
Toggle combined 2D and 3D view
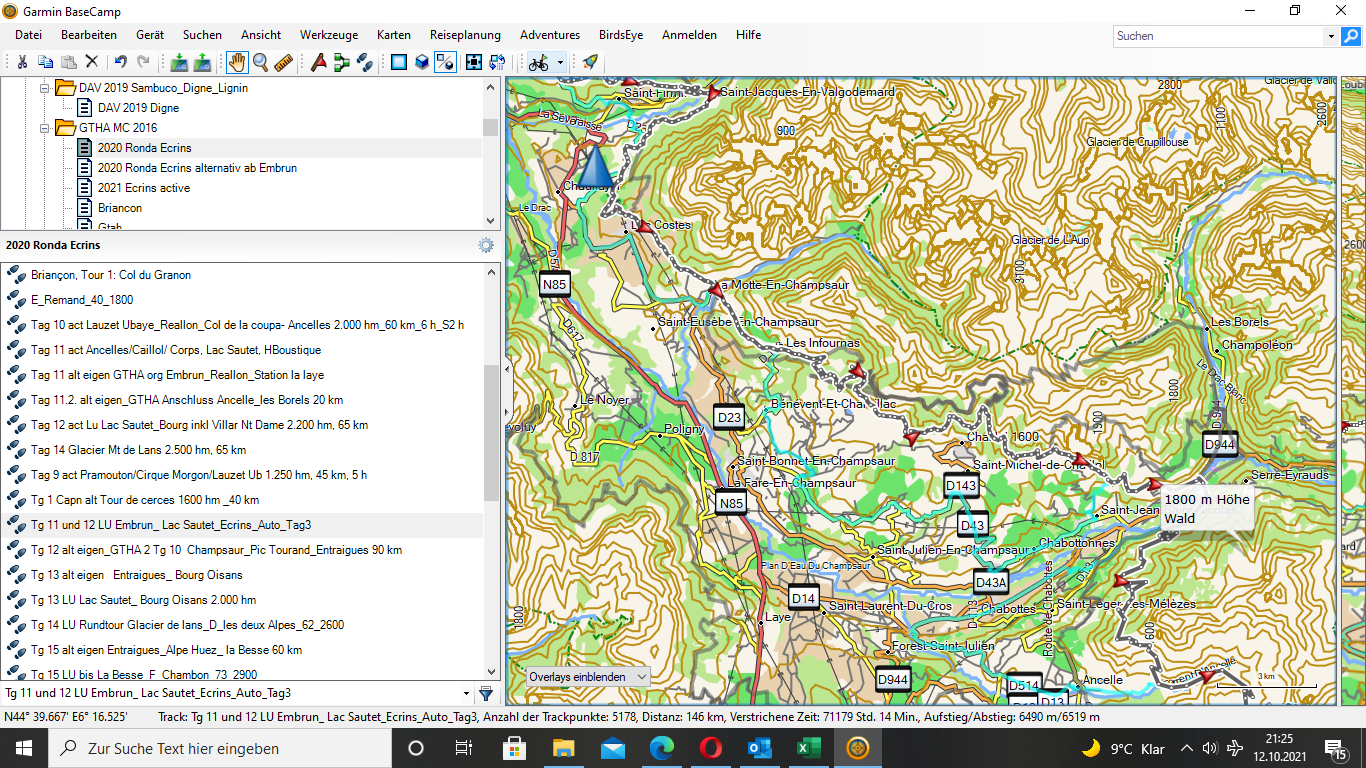[446, 62]
